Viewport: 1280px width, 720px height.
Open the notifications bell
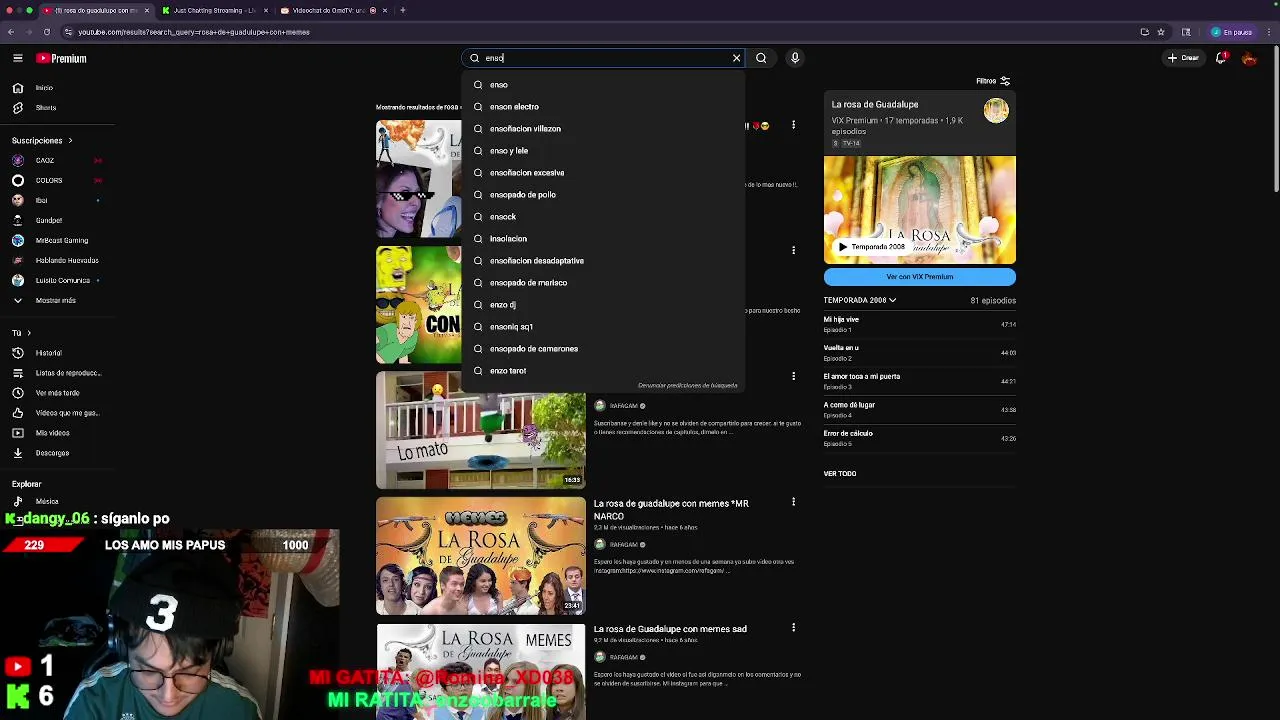click(1221, 58)
